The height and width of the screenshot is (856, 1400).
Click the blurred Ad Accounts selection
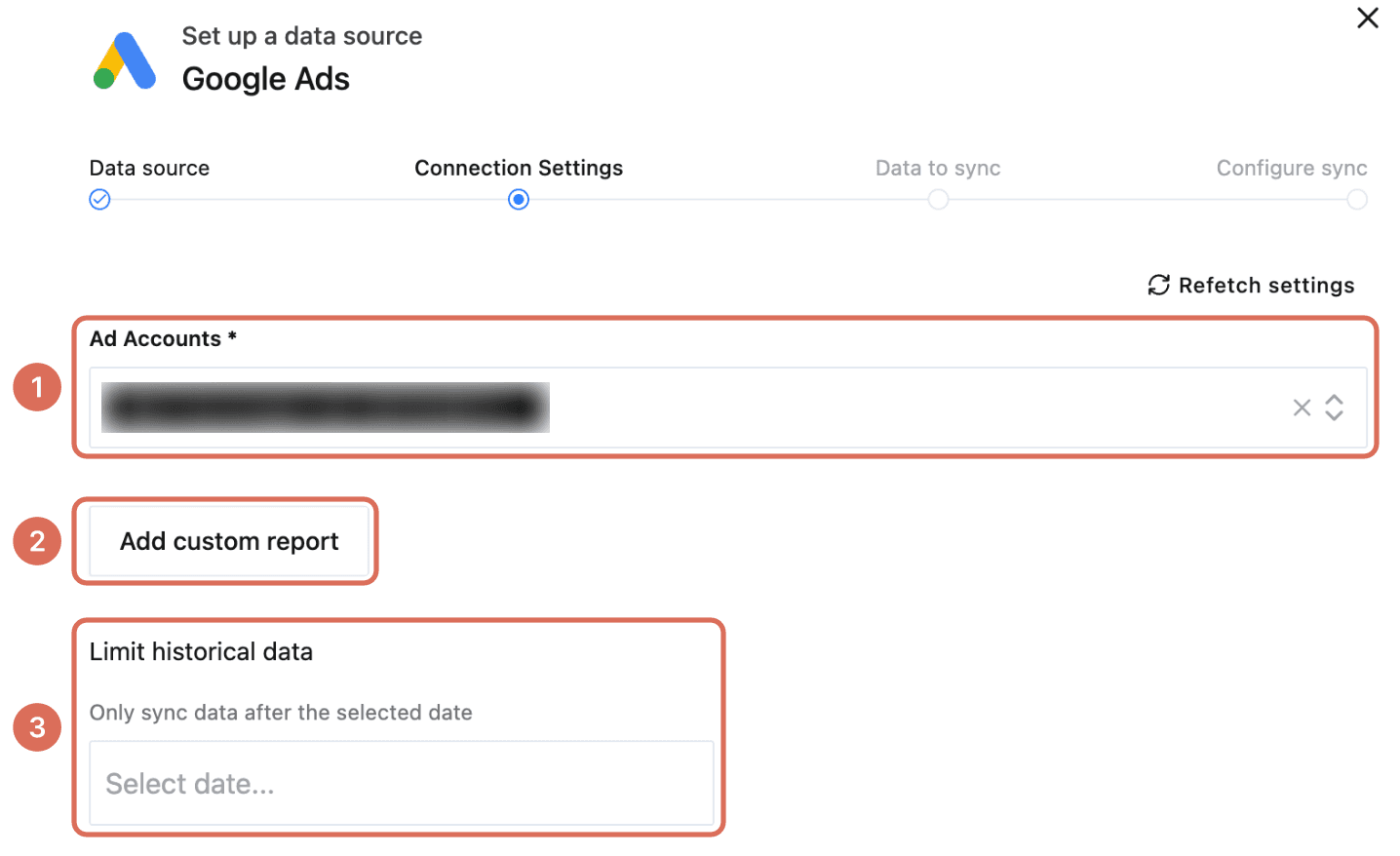tap(326, 408)
